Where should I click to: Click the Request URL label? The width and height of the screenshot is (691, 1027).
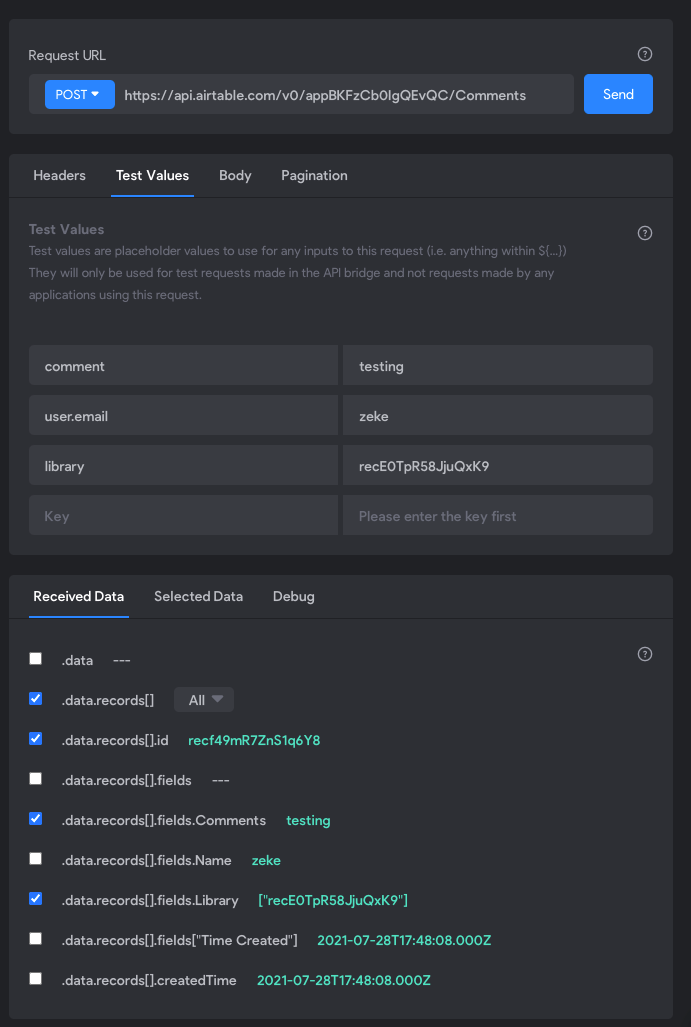(x=67, y=56)
